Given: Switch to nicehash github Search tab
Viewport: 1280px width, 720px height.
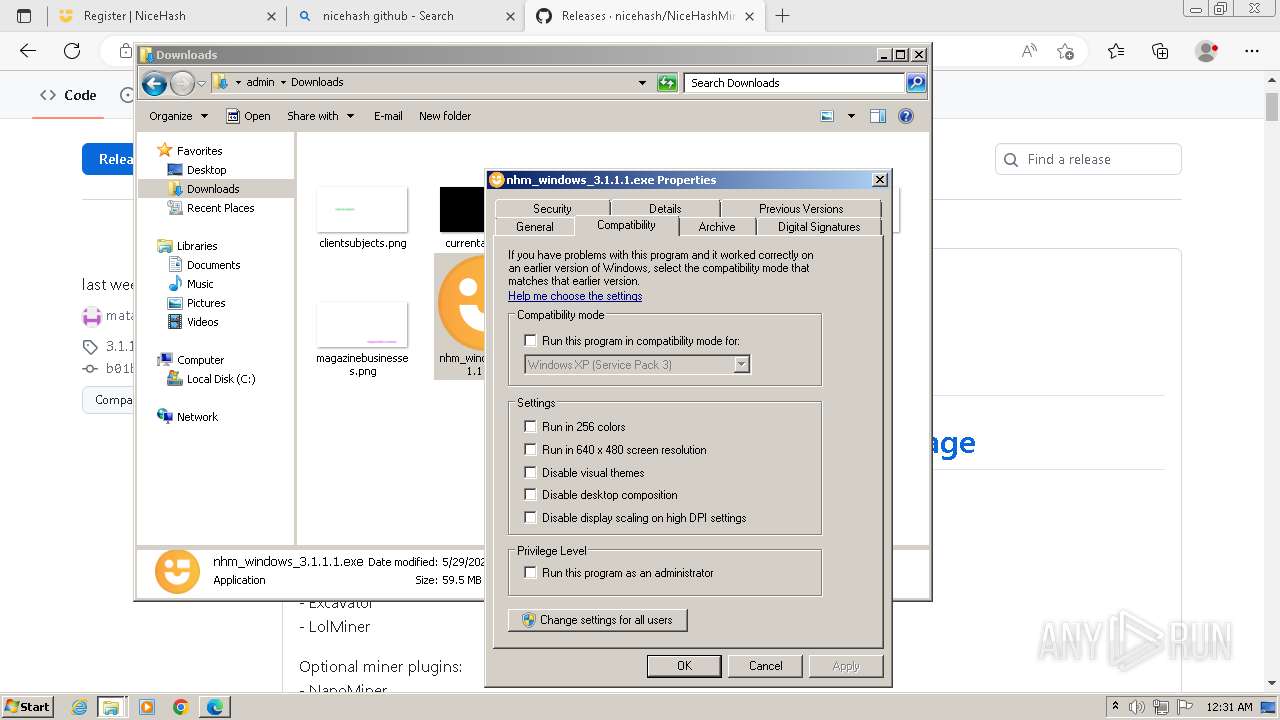Looking at the screenshot, I should point(405,16).
